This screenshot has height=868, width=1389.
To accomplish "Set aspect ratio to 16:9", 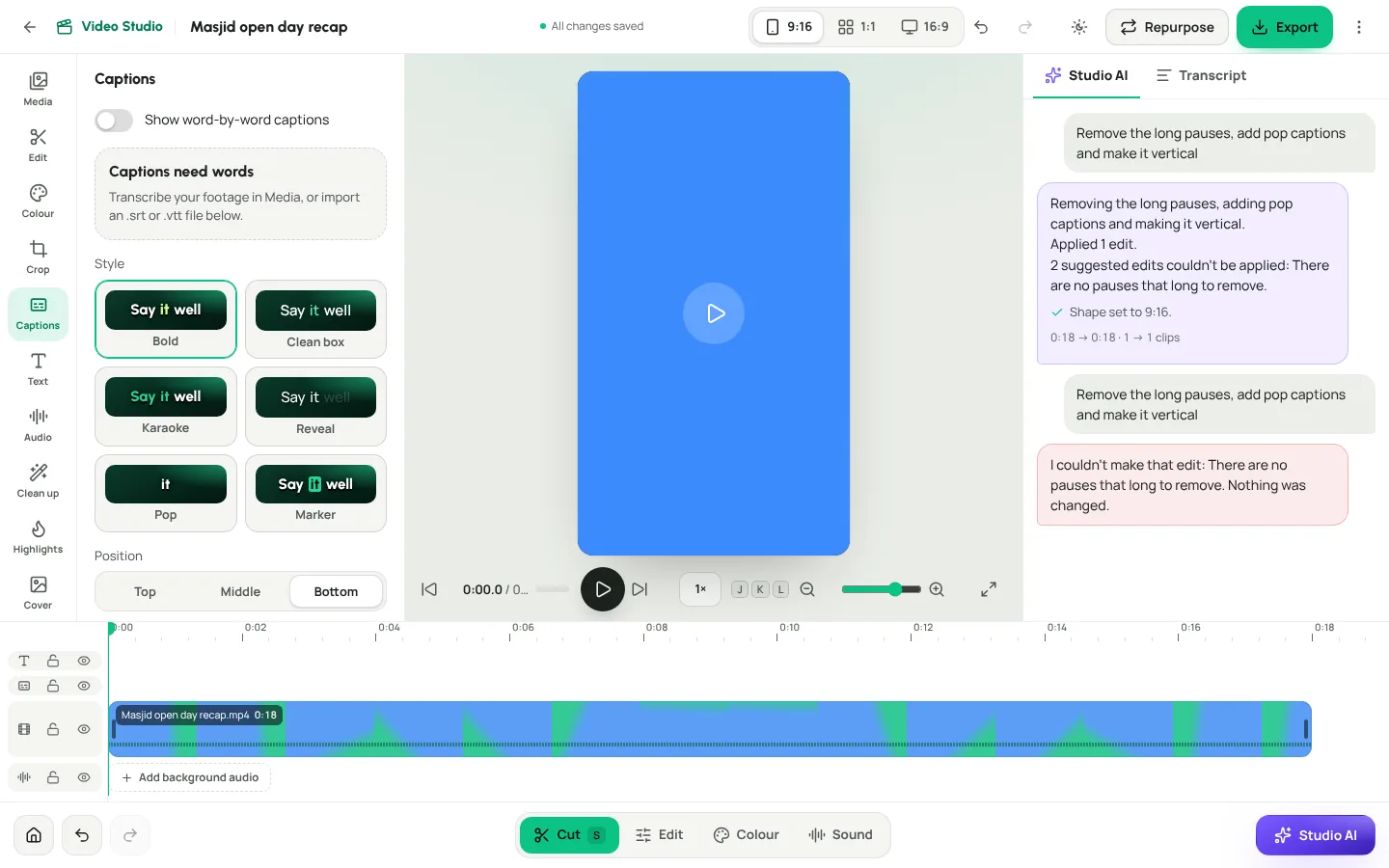I will [x=925, y=27].
